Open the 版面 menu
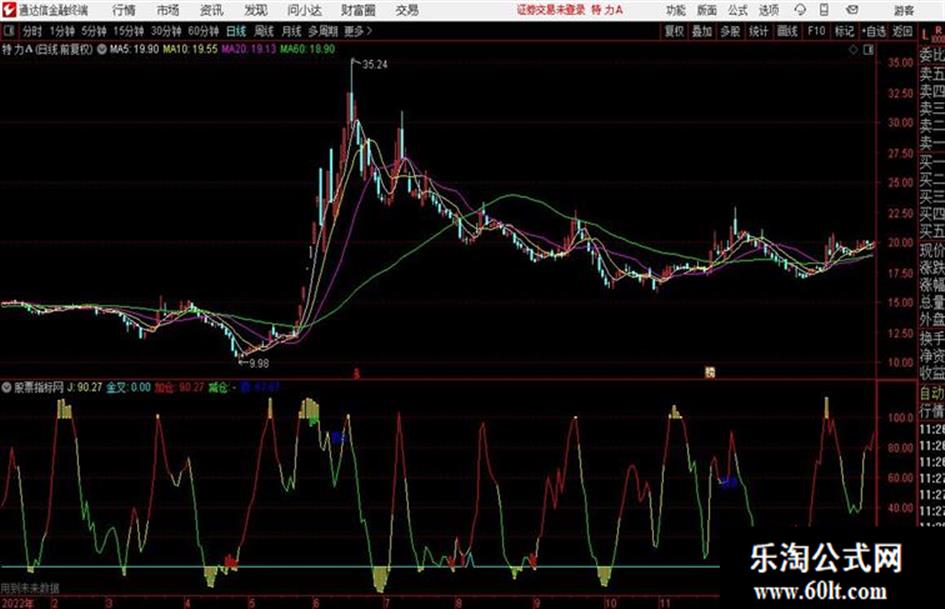Image resolution: width=945 pixels, height=609 pixels. (706, 10)
